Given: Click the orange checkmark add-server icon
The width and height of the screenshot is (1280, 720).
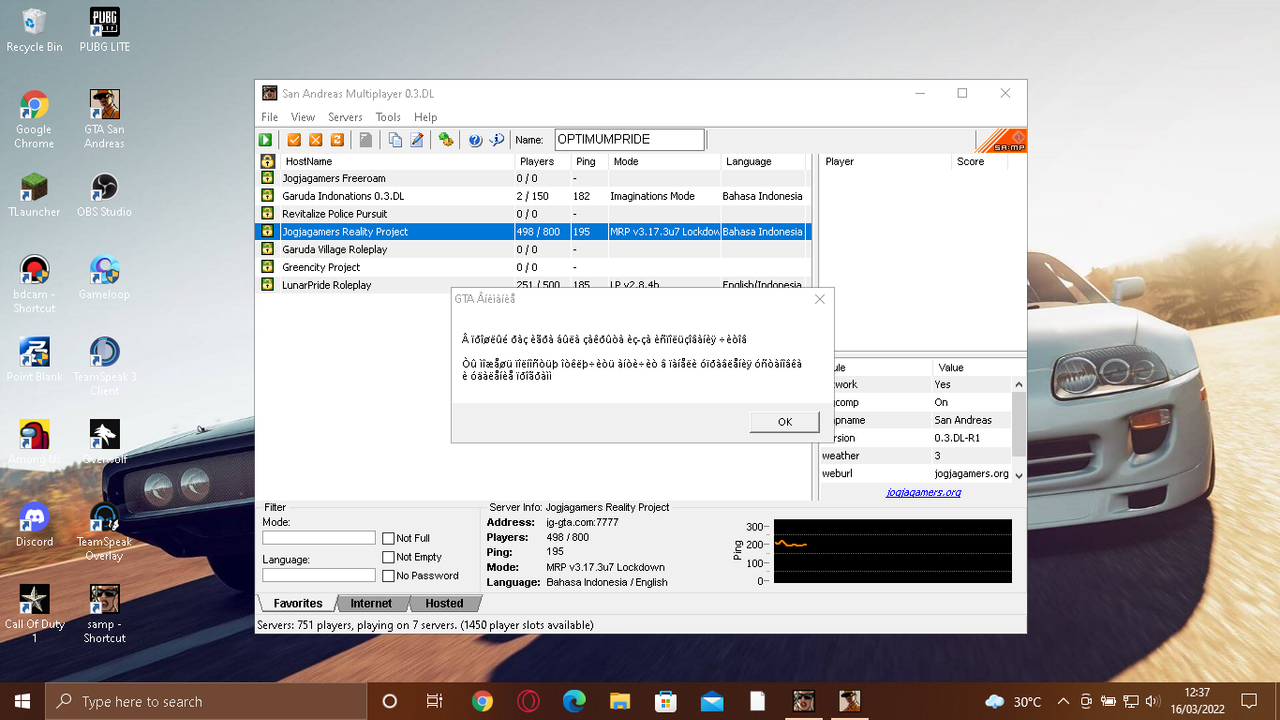Looking at the screenshot, I should pos(294,140).
